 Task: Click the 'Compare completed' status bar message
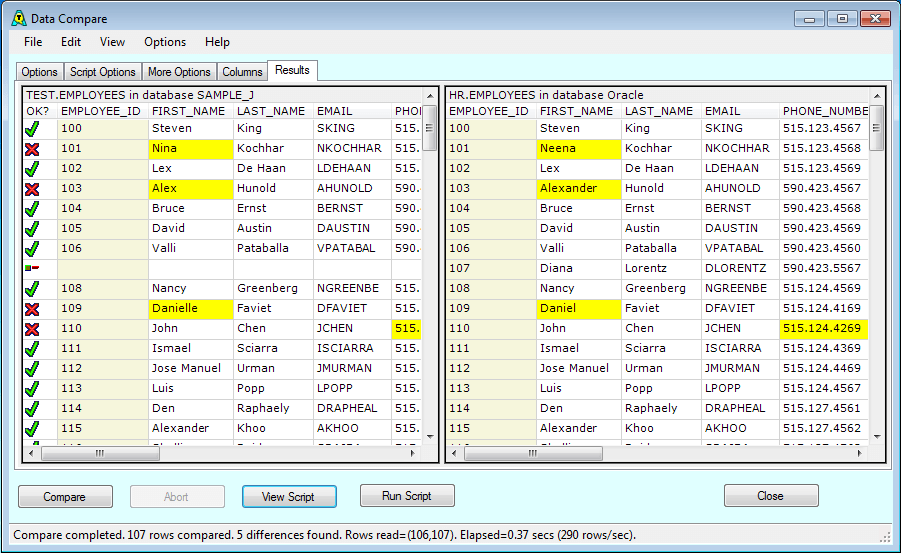(325, 535)
